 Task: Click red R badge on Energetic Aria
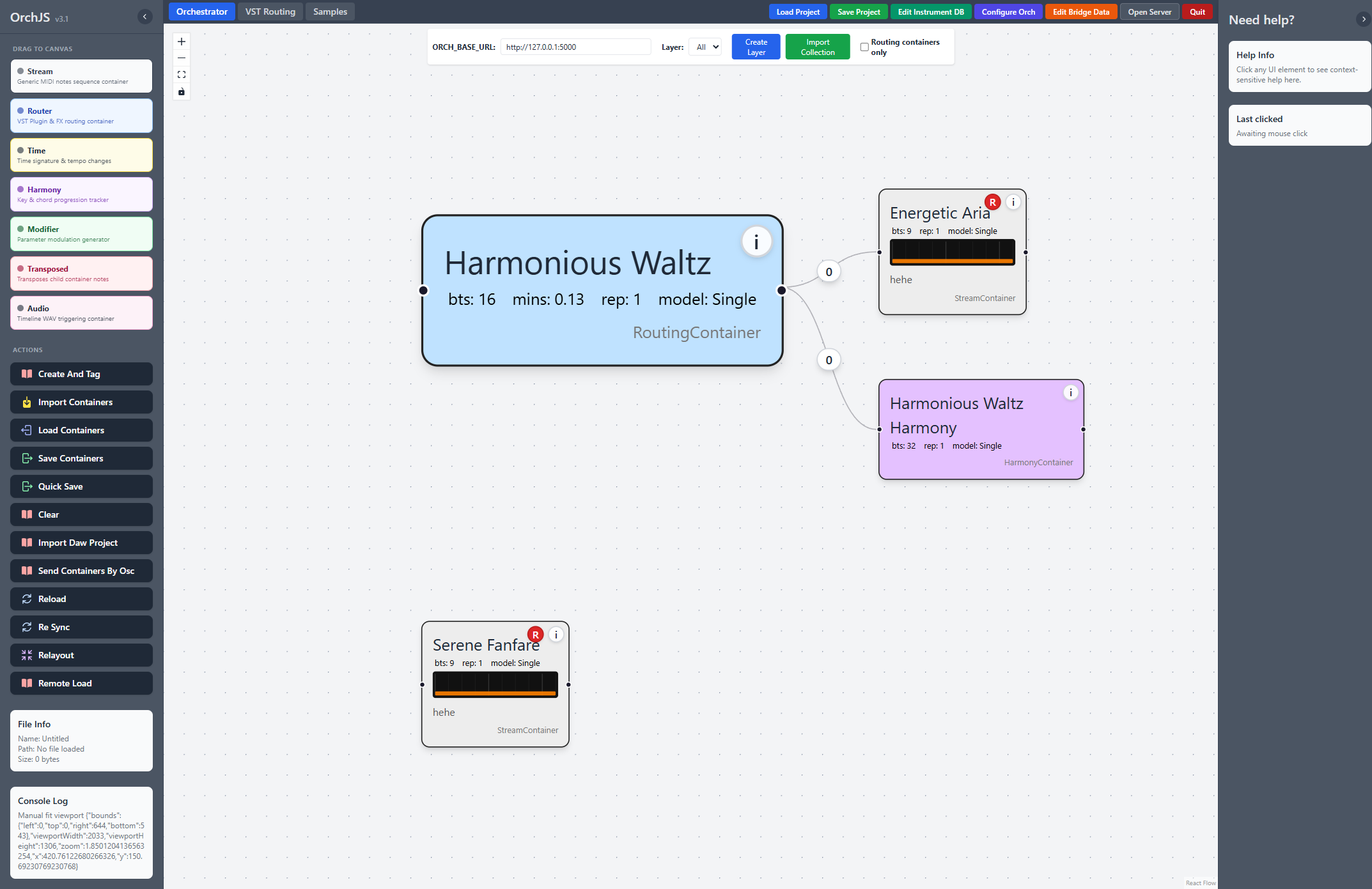pos(992,202)
